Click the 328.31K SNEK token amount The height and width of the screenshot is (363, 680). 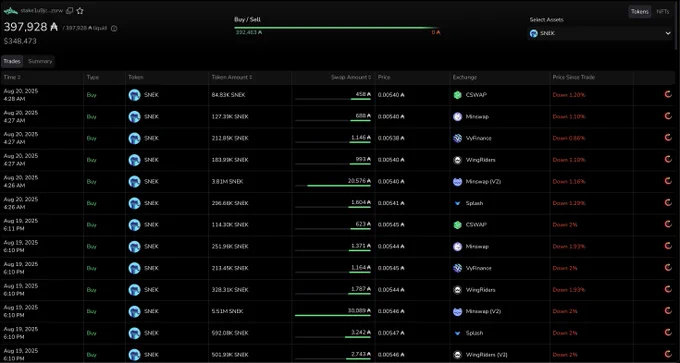(x=230, y=290)
